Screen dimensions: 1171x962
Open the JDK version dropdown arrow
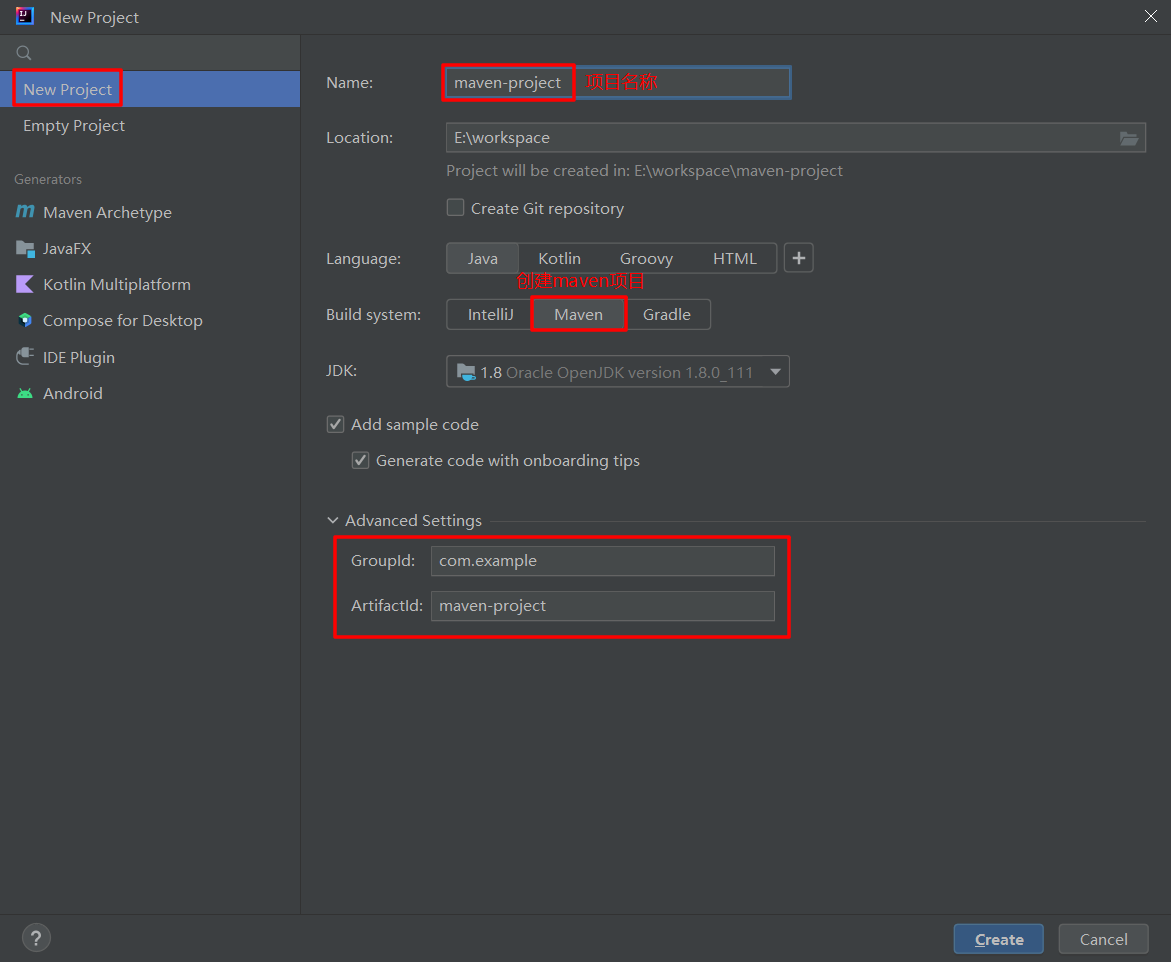775,372
